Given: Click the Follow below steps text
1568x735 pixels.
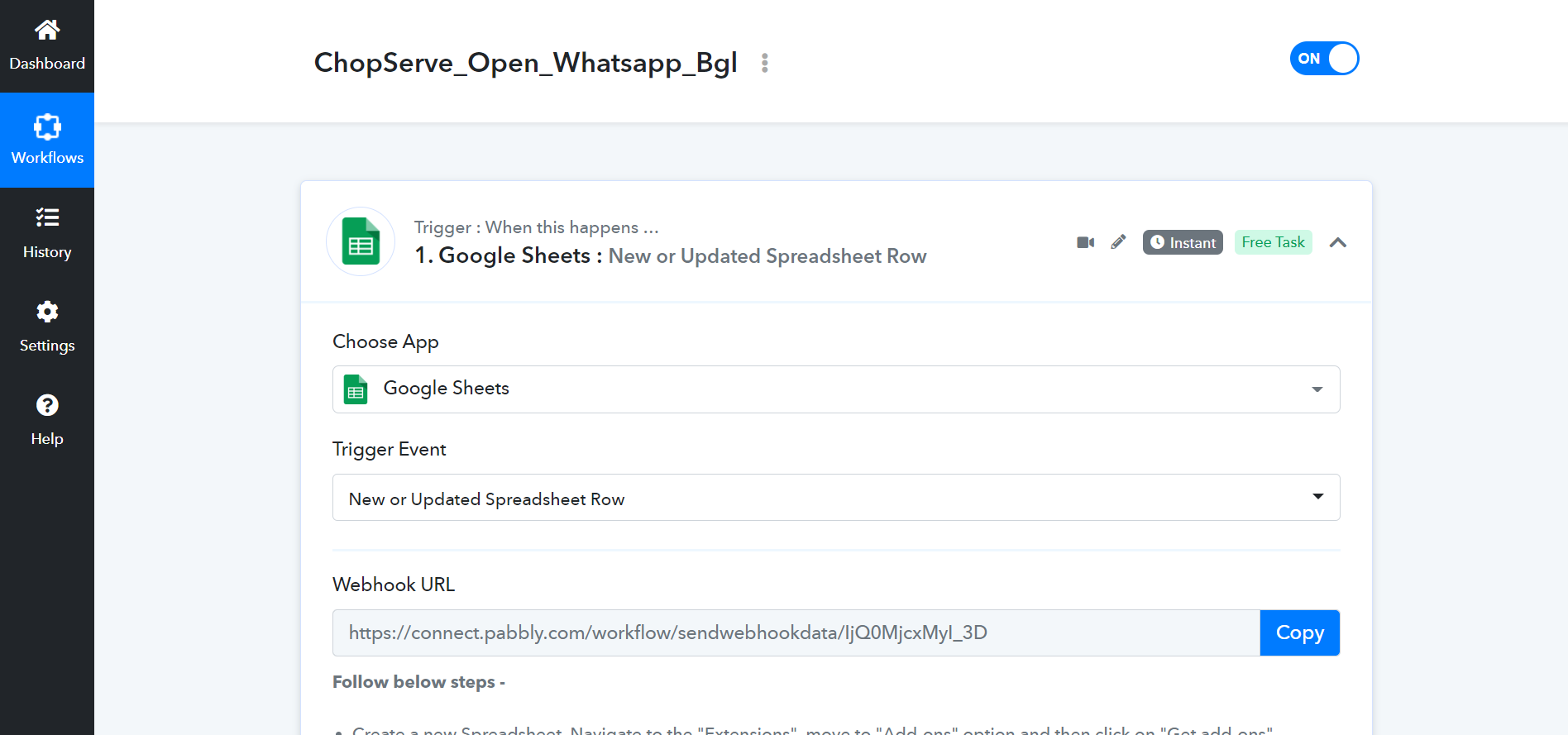Looking at the screenshot, I should point(418,682).
